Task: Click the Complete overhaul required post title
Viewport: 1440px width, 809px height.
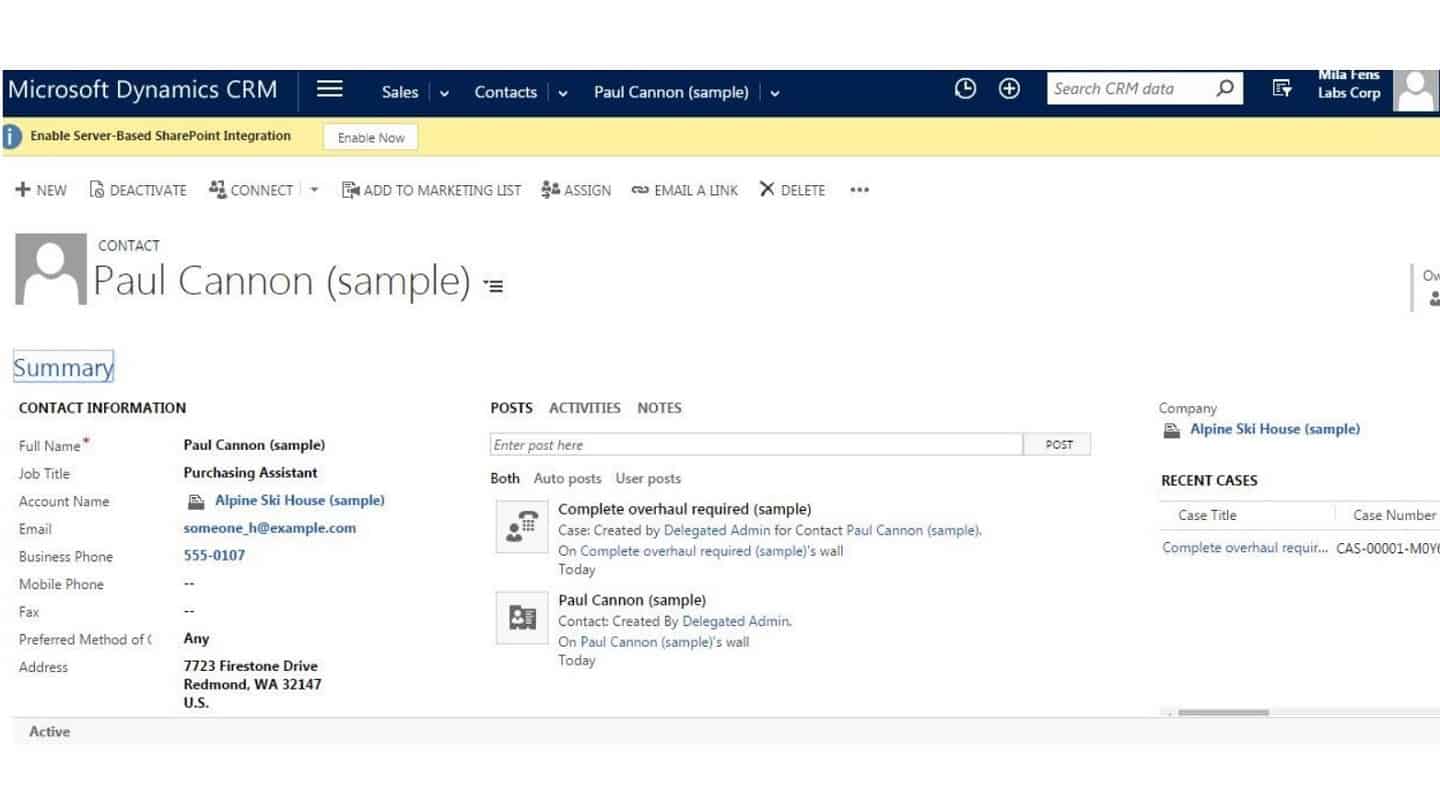Action: coord(685,509)
